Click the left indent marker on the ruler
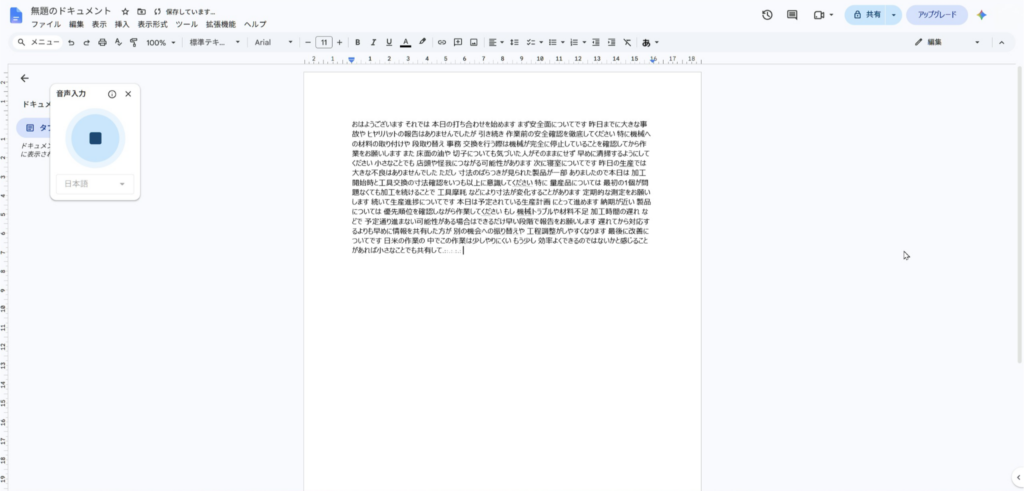 coord(351,60)
